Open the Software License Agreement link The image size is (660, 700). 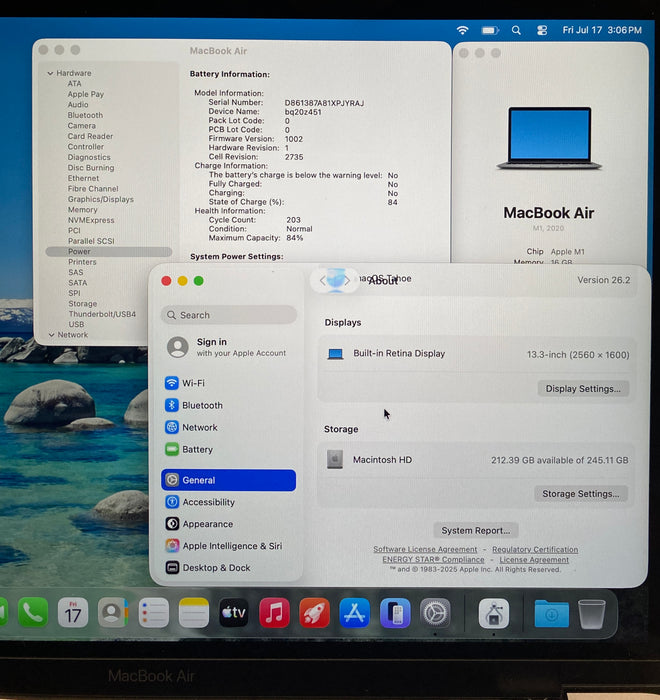425,549
